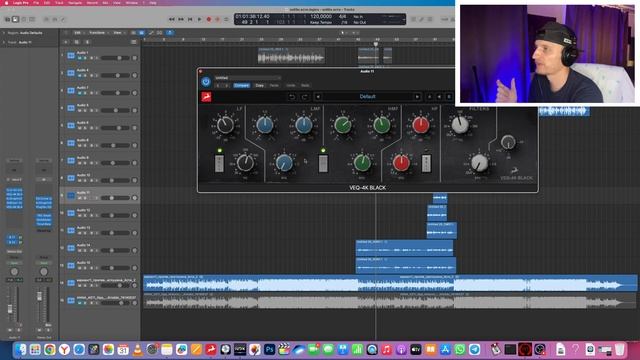Click the Redo button in plugin header

coord(305,85)
